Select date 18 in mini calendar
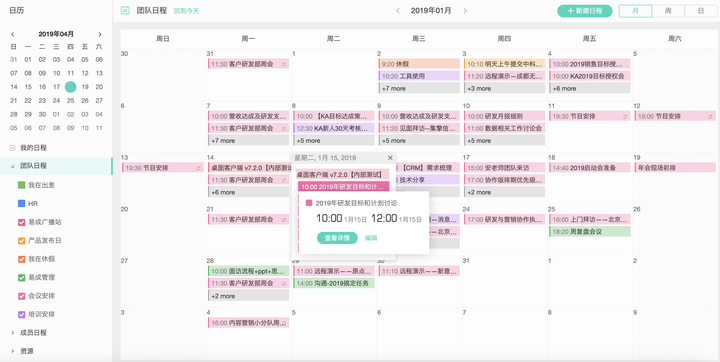720x362 pixels. coord(71,87)
